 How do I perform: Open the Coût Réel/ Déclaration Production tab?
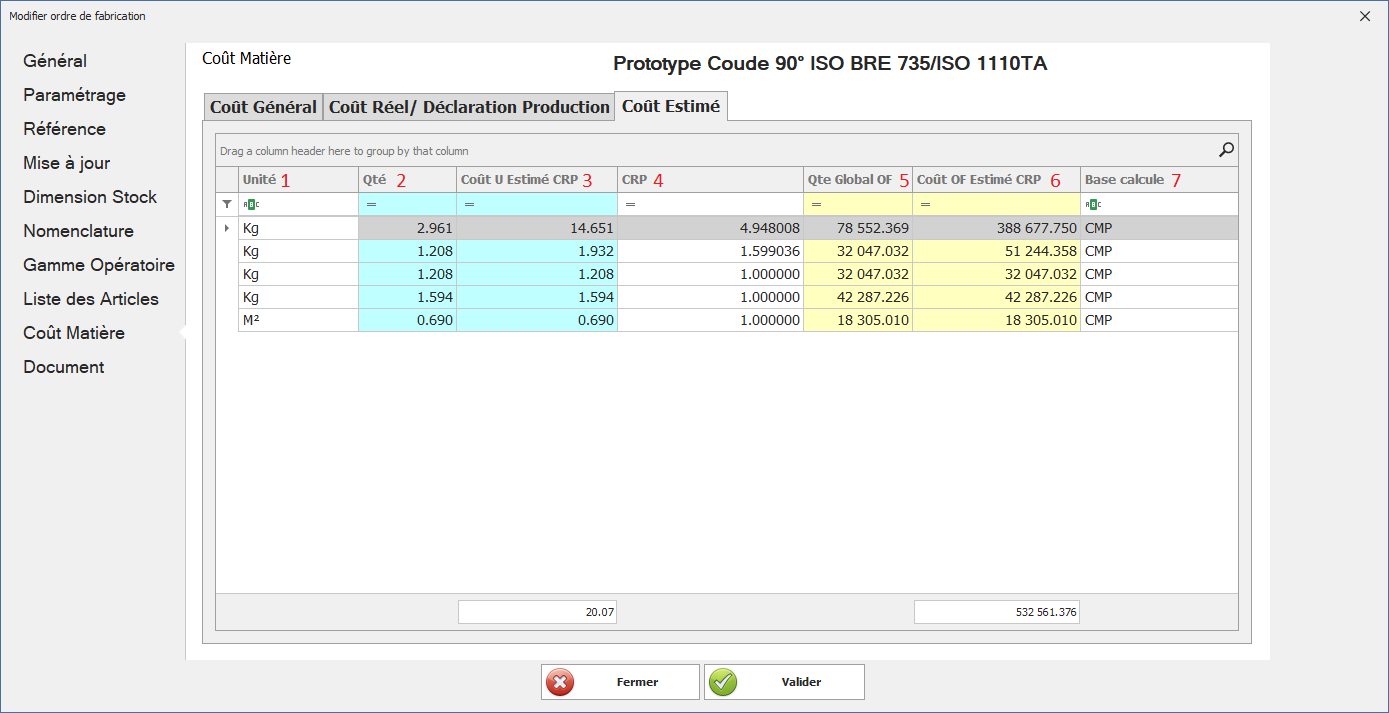[469, 107]
